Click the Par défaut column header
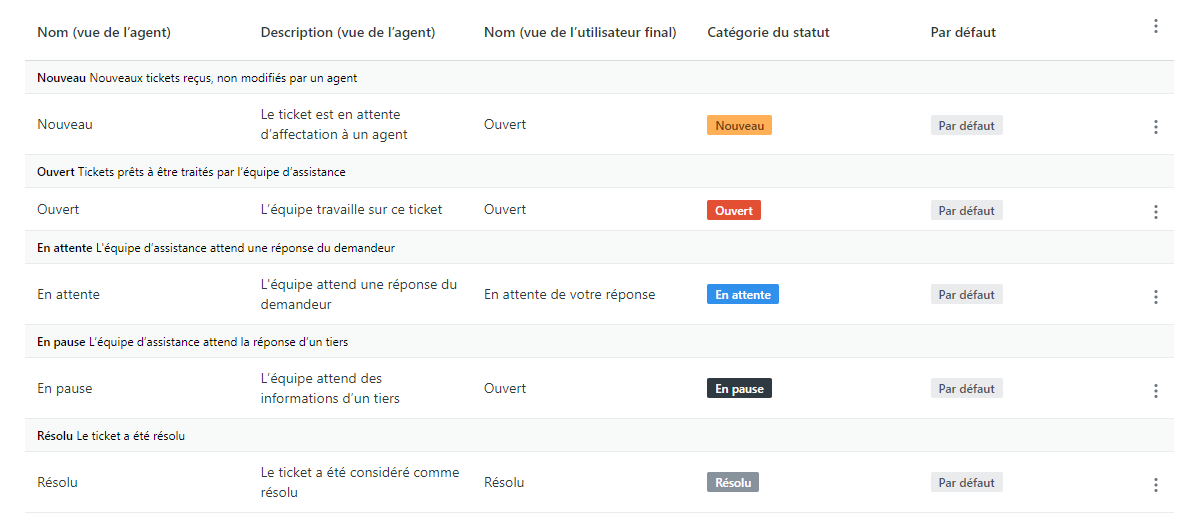Image resolution: width=1185 pixels, height=525 pixels. pos(963,32)
